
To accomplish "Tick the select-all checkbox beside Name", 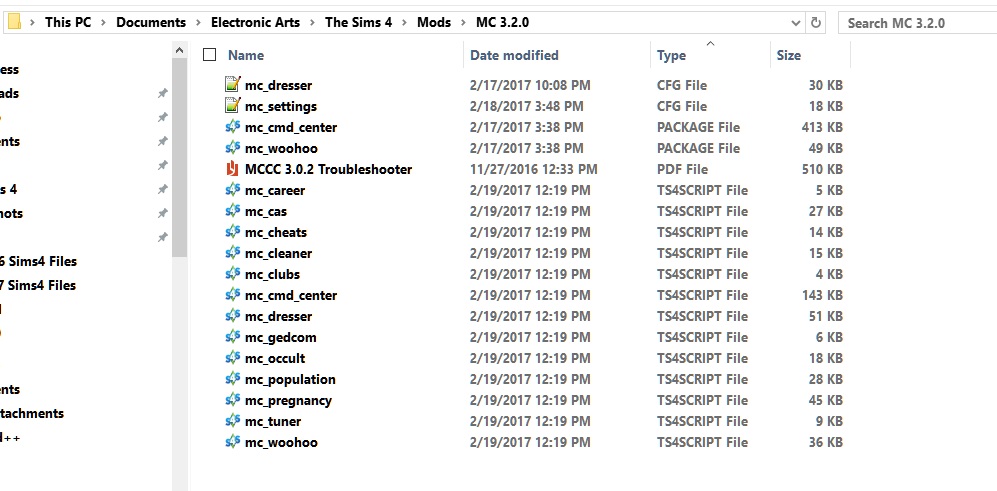I will click(x=210, y=55).
